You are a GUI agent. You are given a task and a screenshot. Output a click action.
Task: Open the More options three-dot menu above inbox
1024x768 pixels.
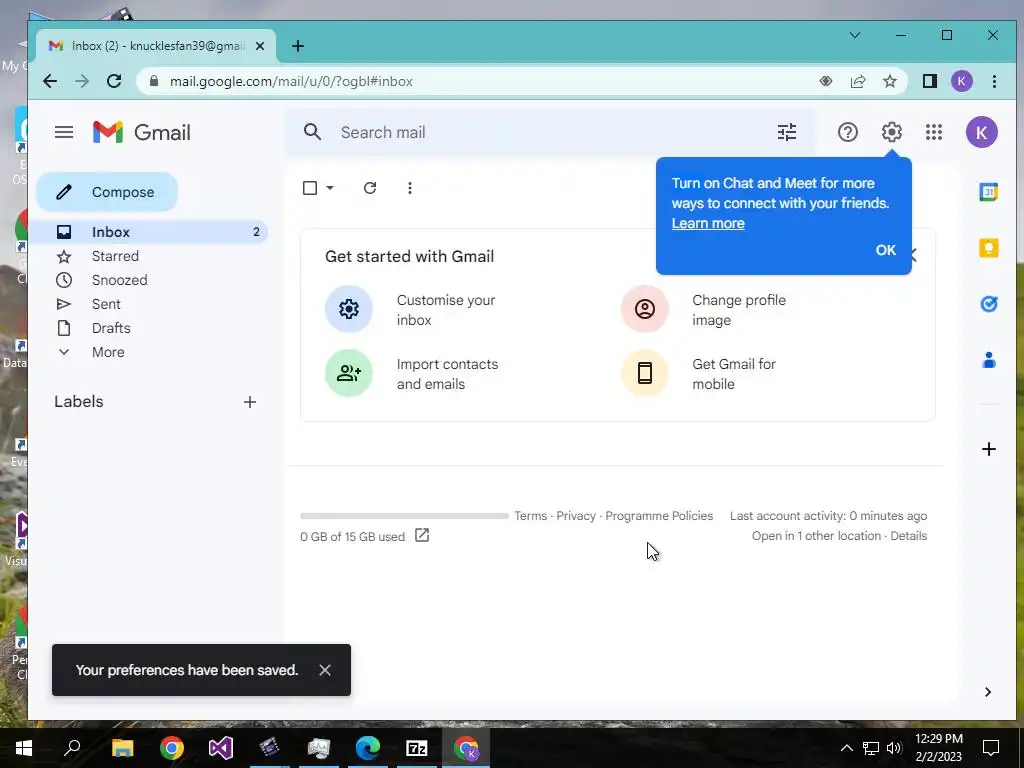pos(409,188)
